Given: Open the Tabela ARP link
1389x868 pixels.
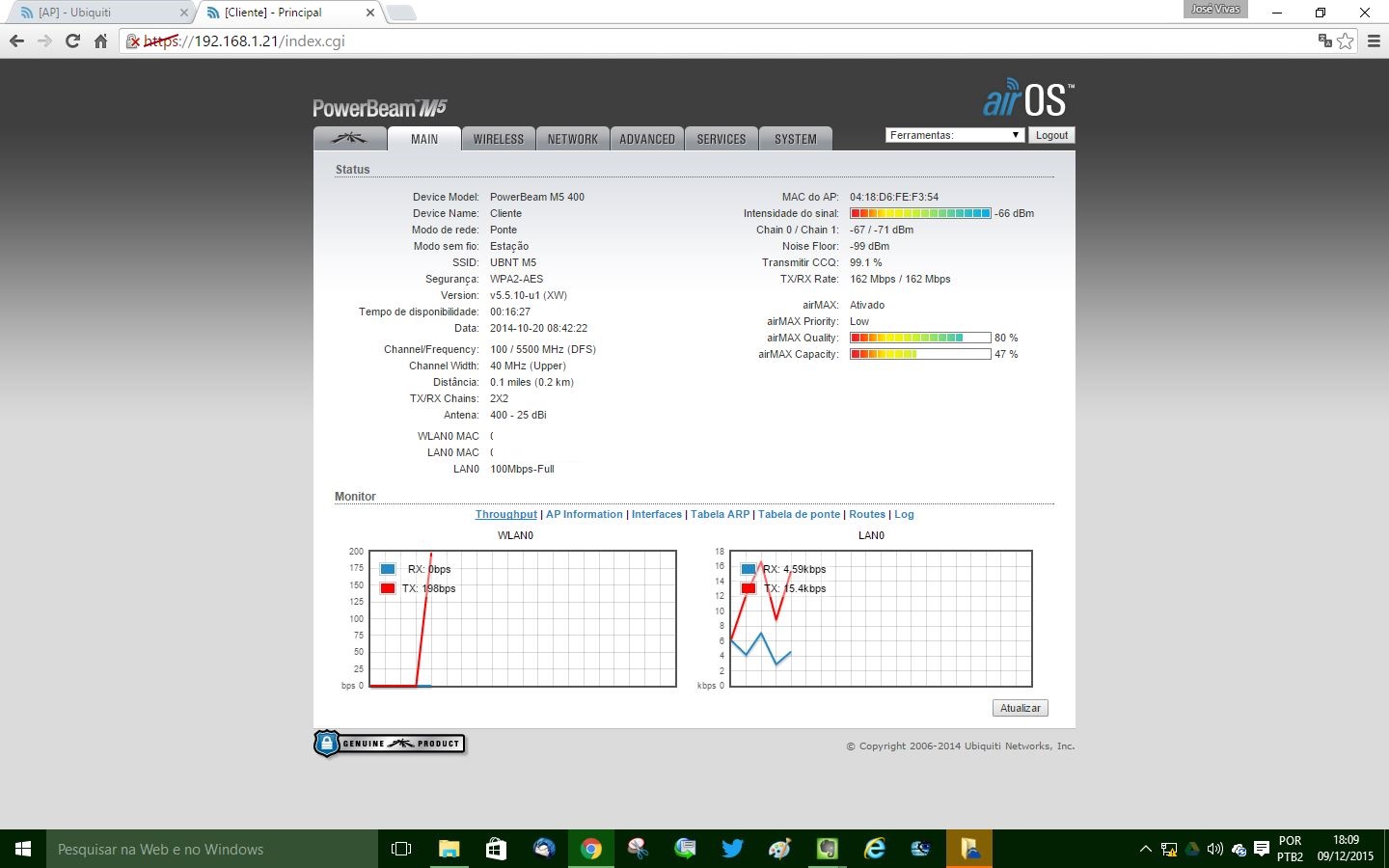Looking at the screenshot, I should (x=720, y=514).
